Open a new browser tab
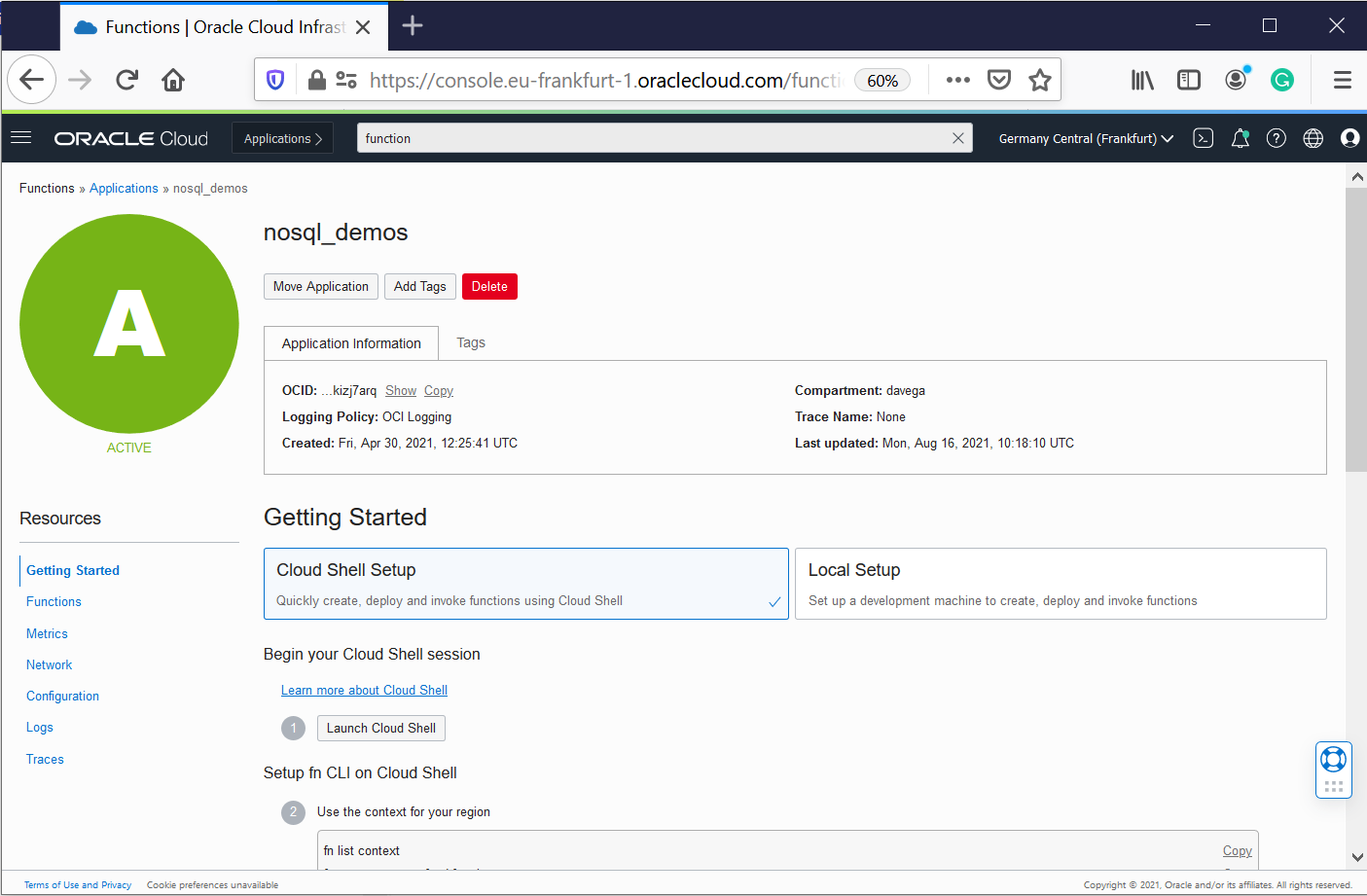The width and height of the screenshot is (1367, 896). [413, 25]
